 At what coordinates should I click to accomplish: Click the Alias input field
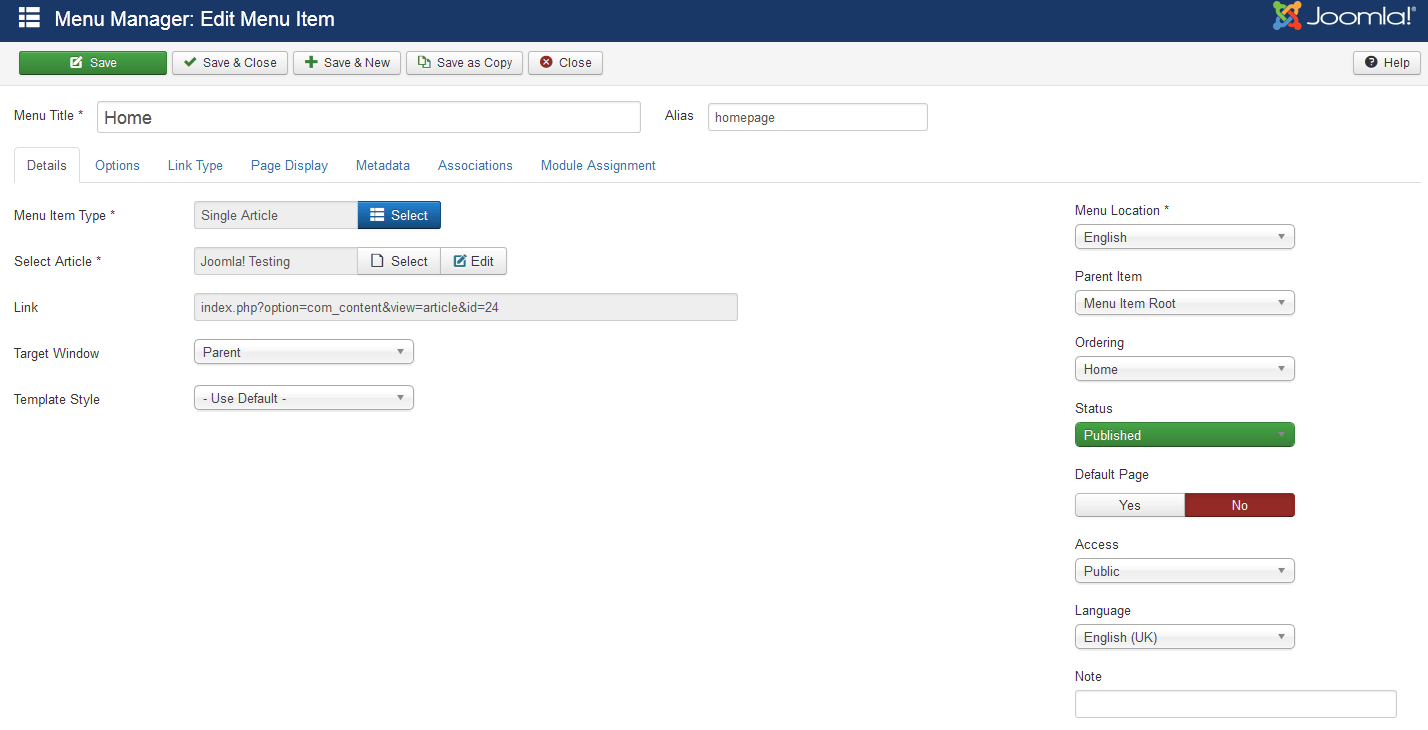point(817,117)
